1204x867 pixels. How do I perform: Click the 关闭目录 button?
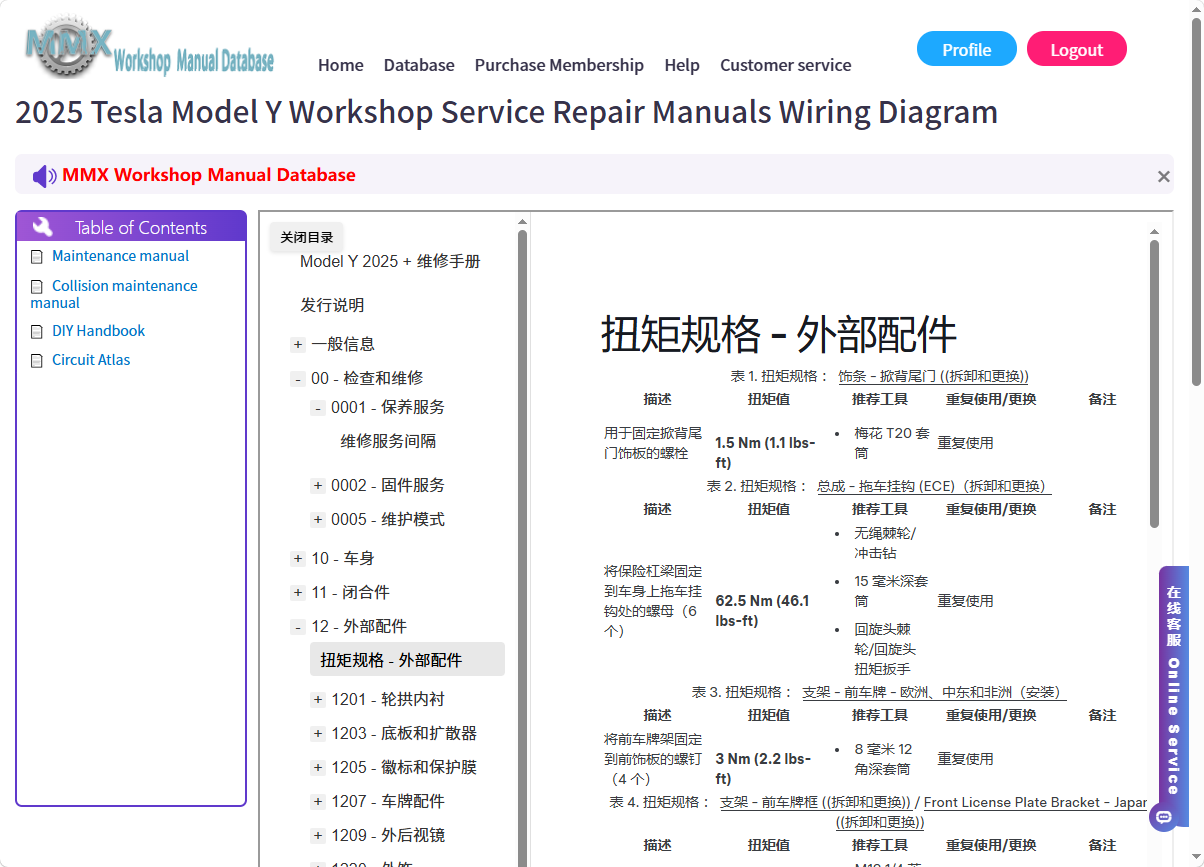[307, 237]
